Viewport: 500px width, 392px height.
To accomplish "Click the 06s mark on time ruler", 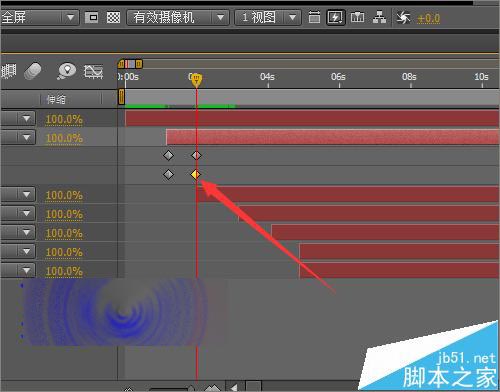I will pyautogui.click(x=338, y=77).
